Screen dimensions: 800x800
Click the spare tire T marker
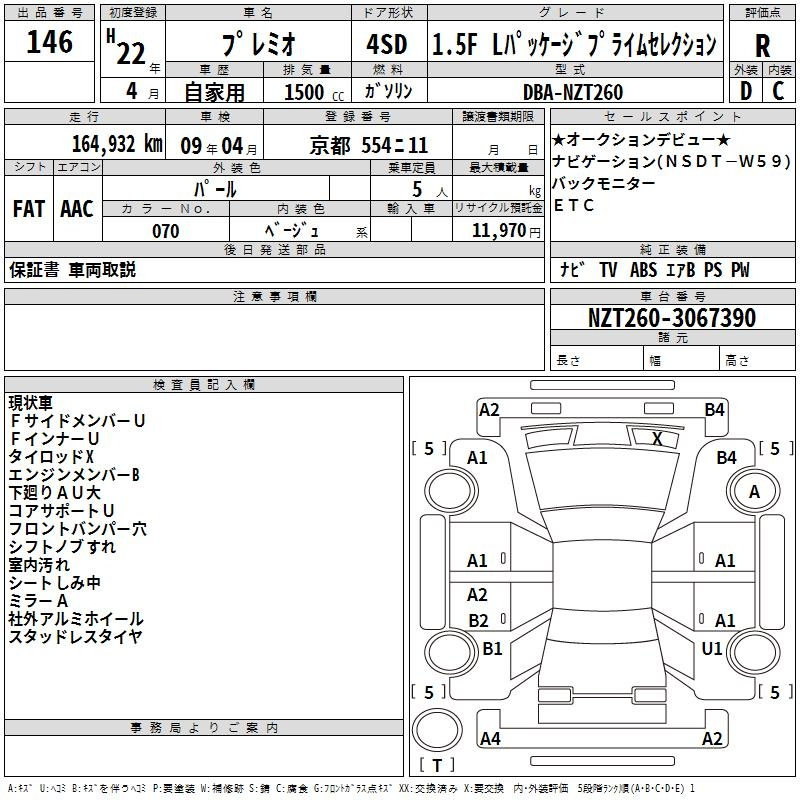tap(437, 765)
